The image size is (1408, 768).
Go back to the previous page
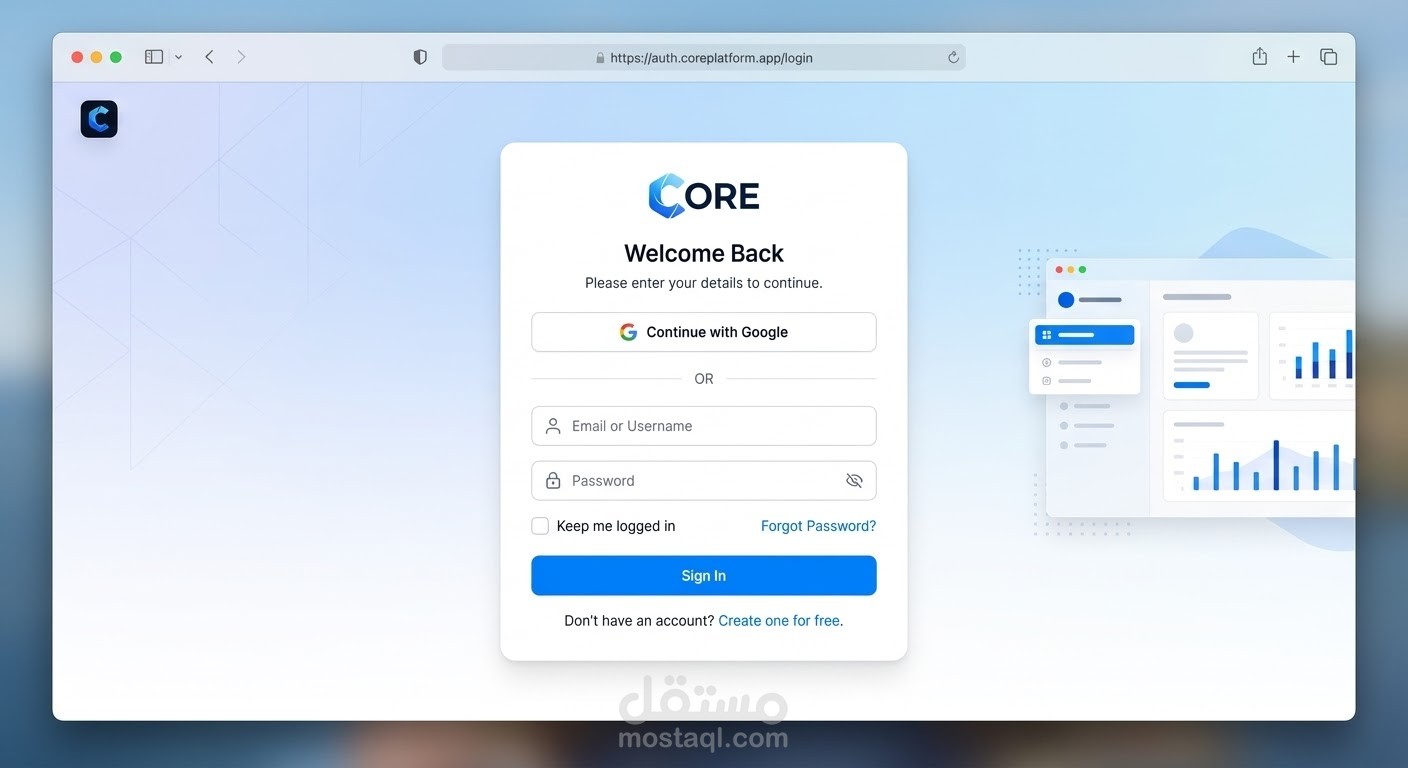click(209, 57)
